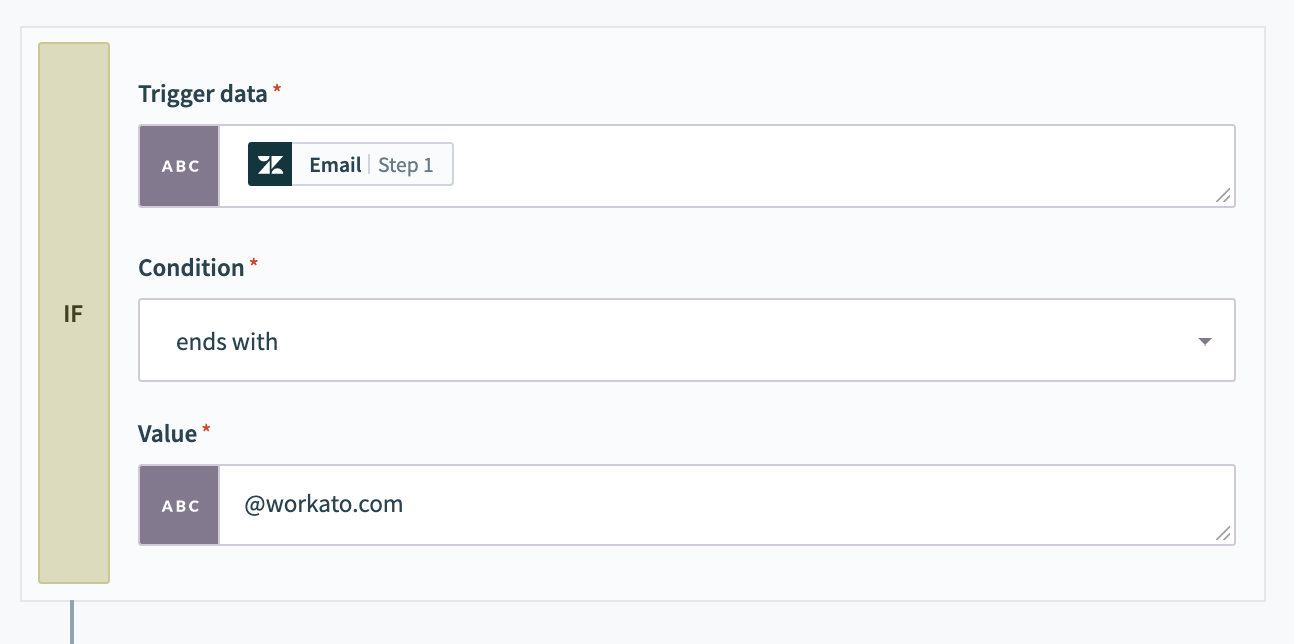Open the 'ends with' condition selector

(687, 340)
